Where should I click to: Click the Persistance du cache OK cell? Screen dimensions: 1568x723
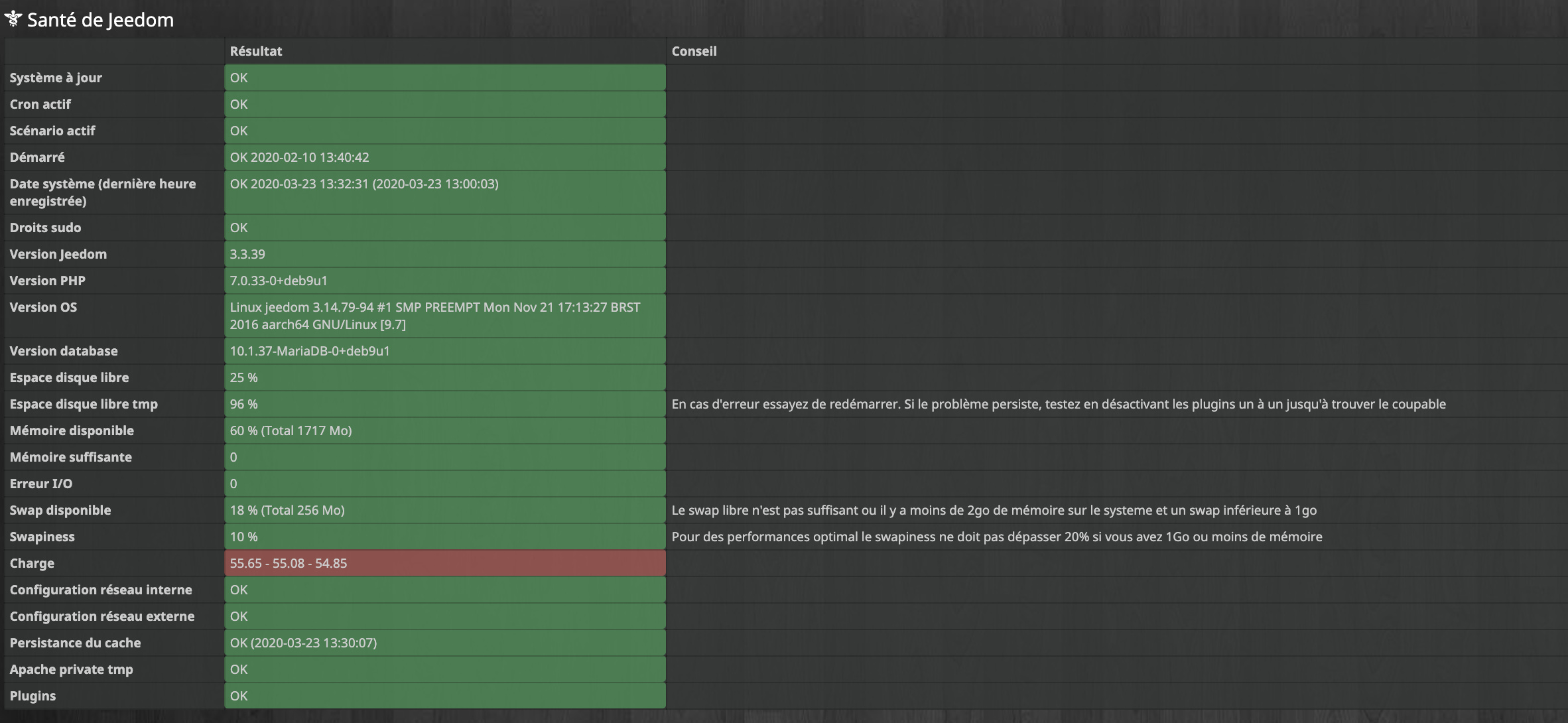pyautogui.click(x=444, y=643)
